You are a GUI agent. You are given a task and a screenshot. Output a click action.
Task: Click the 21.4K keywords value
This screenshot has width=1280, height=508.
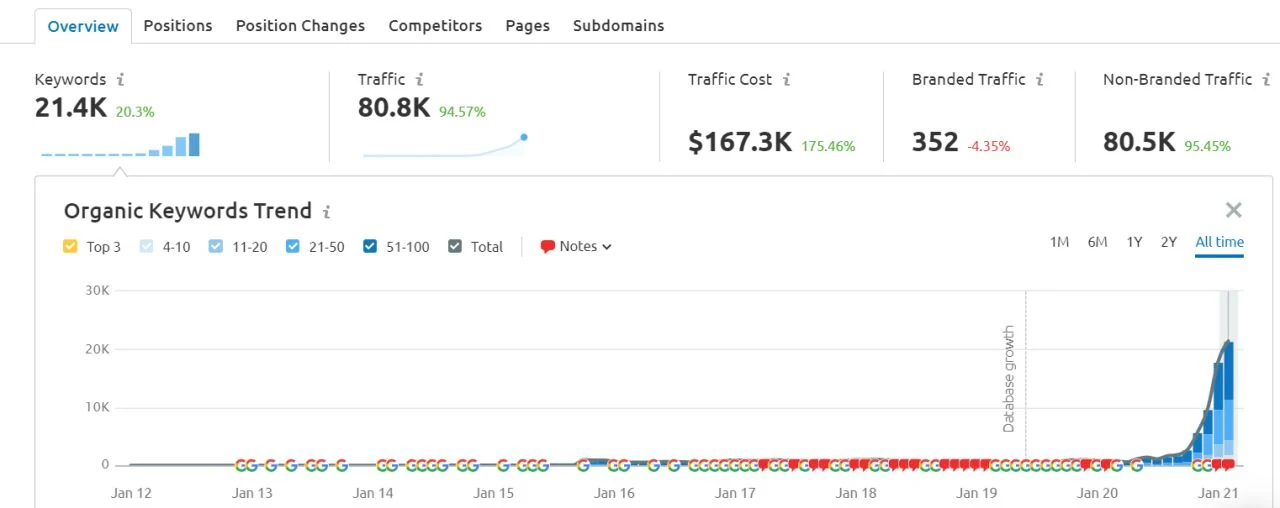coord(71,109)
